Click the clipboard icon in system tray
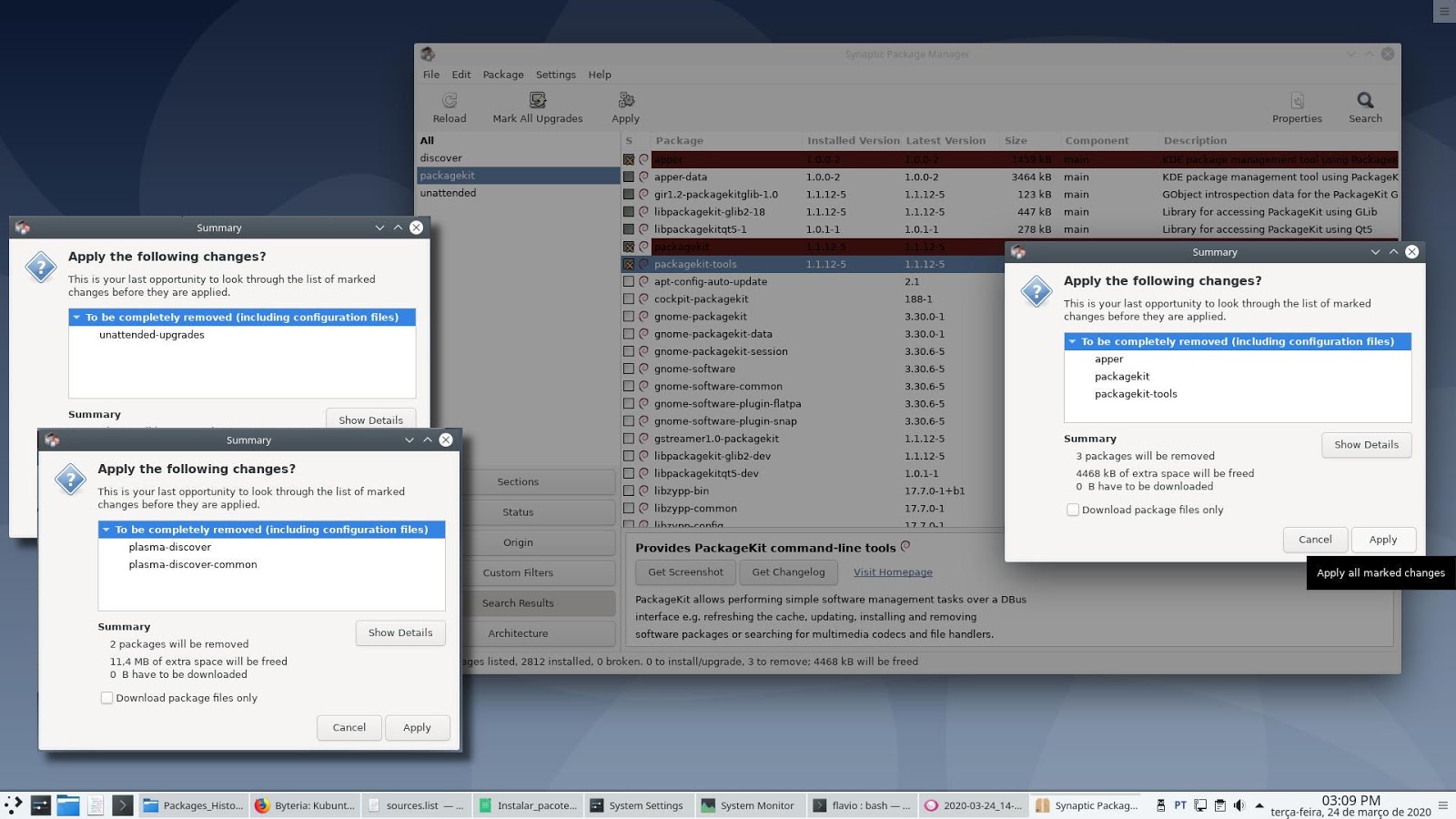Screen dimensions: 1456x819 click(x=1219, y=805)
